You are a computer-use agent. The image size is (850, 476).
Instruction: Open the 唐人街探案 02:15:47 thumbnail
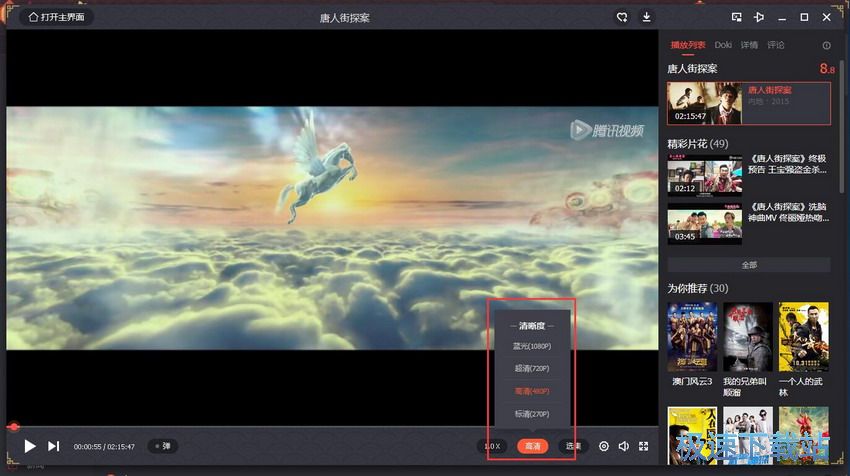click(705, 103)
